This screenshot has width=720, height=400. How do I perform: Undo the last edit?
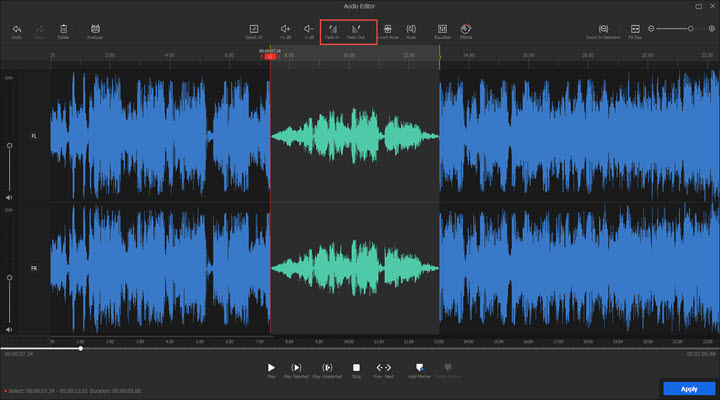click(x=17, y=30)
